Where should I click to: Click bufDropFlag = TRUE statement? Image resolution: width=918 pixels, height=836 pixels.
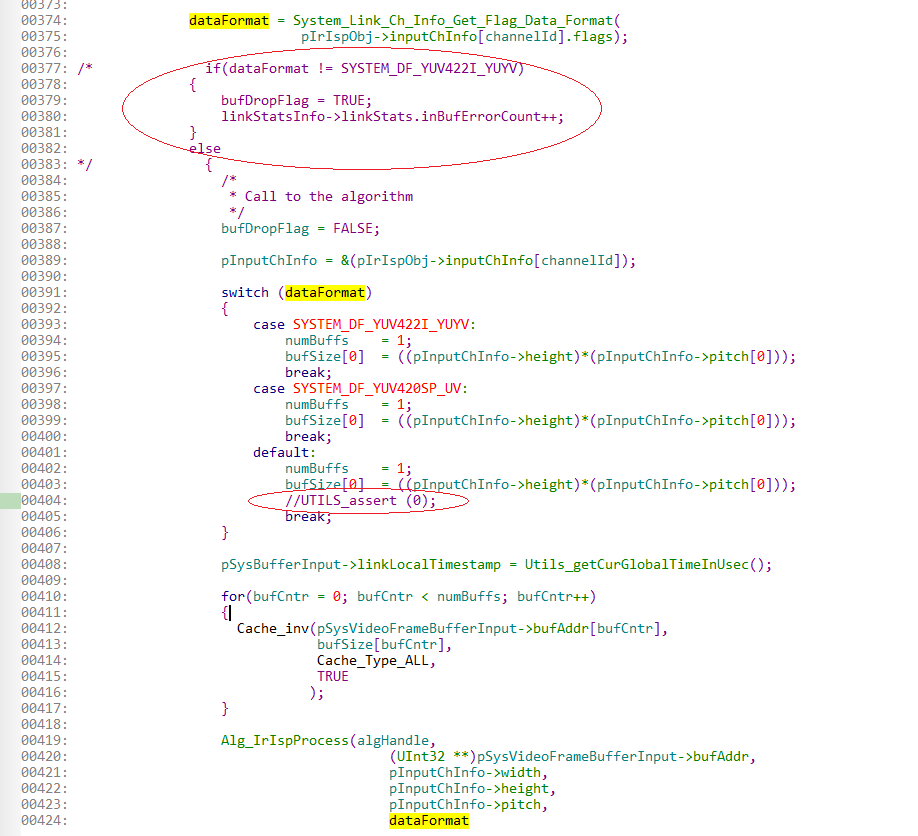tap(296, 101)
